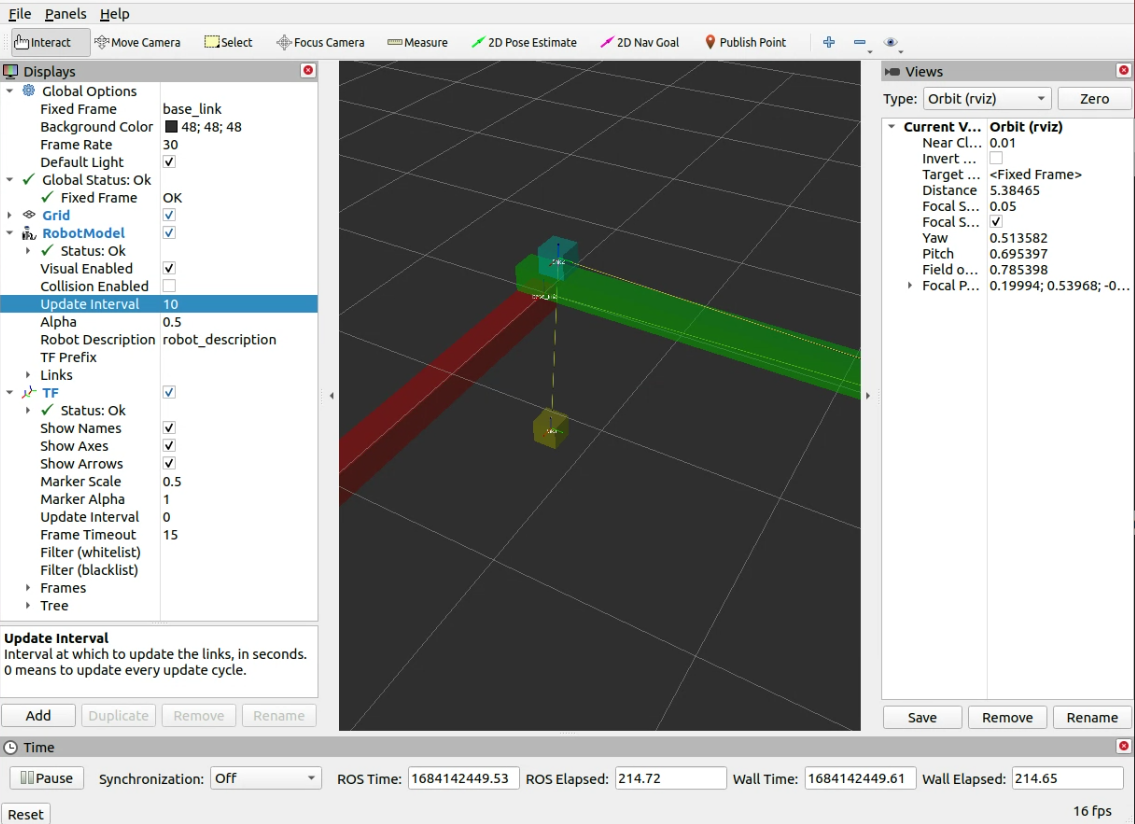Open the Help menu
The width and height of the screenshot is (1135, 824).
tap(114, 14)
